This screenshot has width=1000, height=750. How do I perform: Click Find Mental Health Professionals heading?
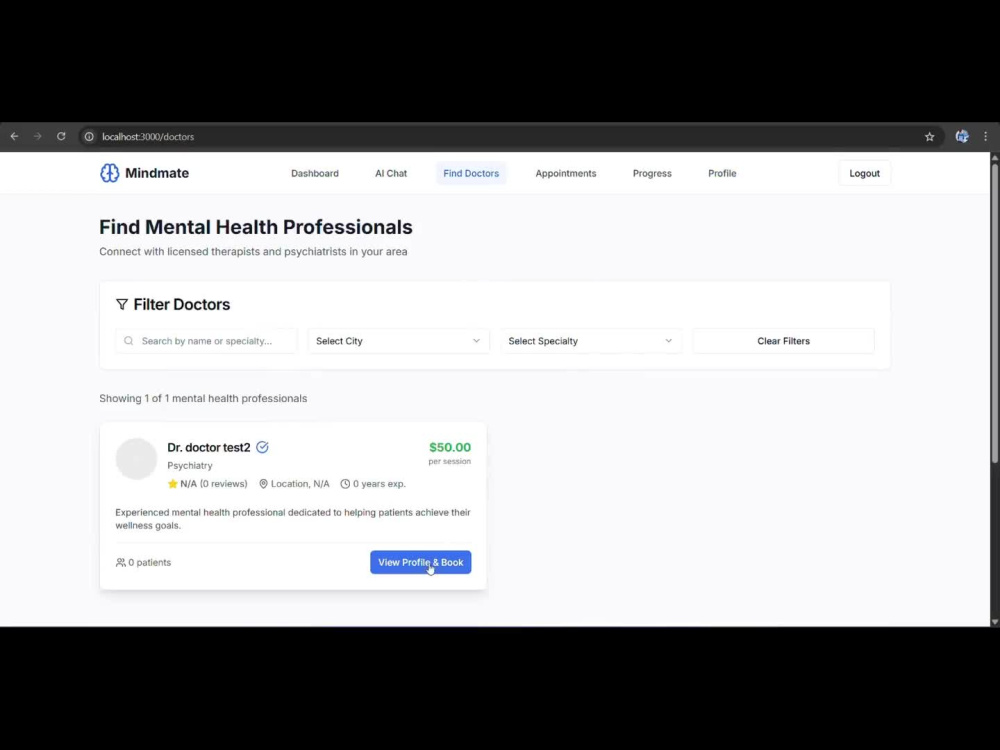coord(256,227)
